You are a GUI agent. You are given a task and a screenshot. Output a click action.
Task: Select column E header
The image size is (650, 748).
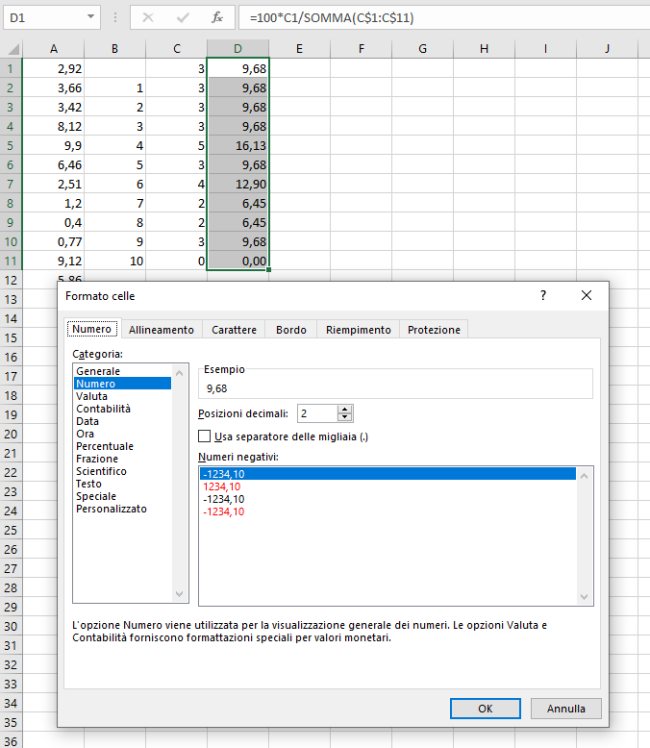(299, 48)
